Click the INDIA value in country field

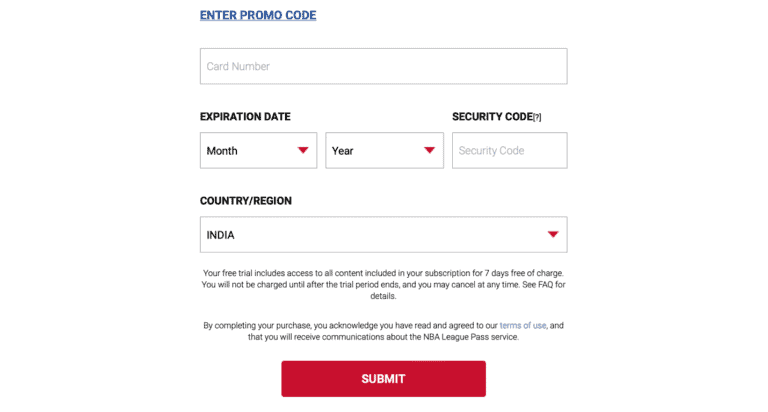click(x=221, y=236)
